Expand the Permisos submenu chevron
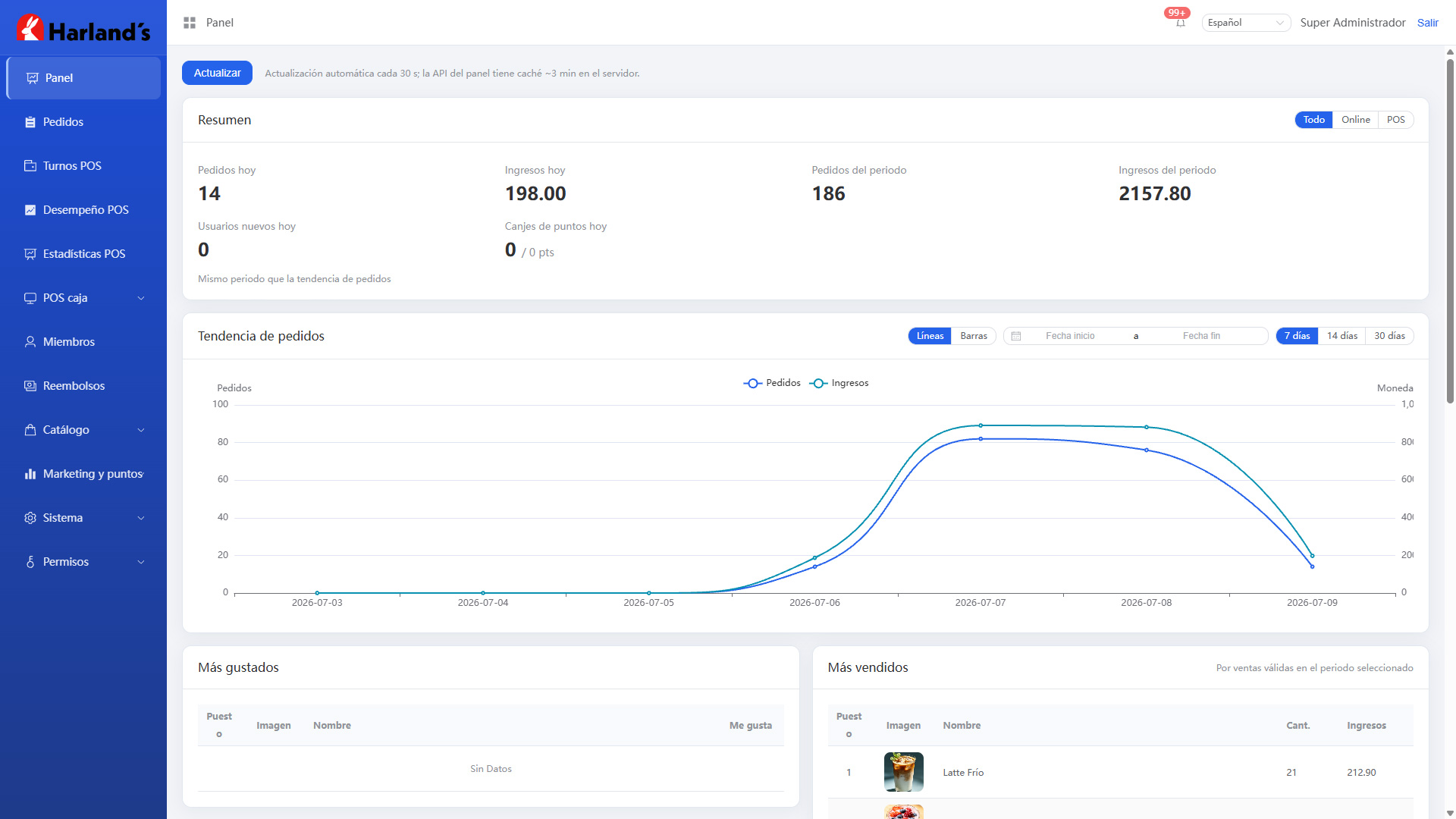The width and height of the screenshot is (1456, 819). (141, 562)
